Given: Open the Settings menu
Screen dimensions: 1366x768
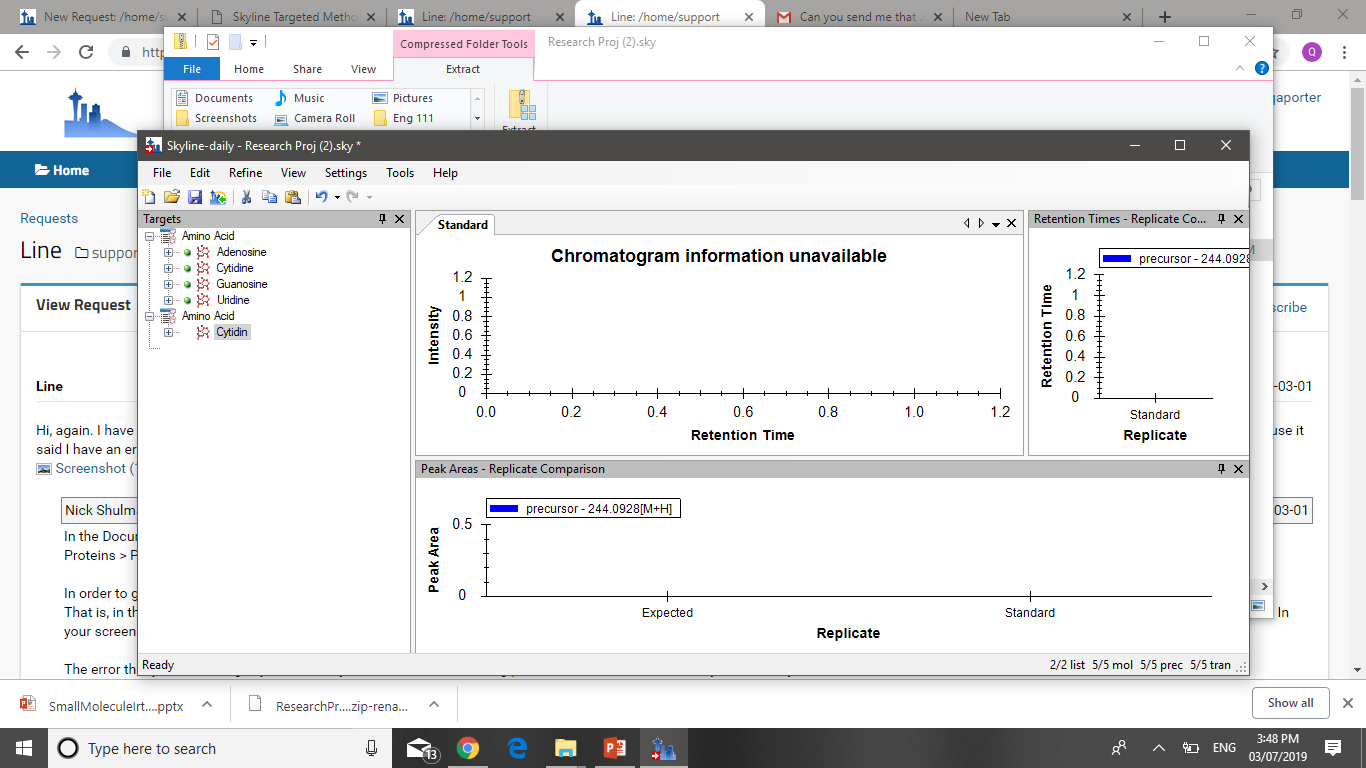Looking at the screenshot, I should [x=346, y=173].
